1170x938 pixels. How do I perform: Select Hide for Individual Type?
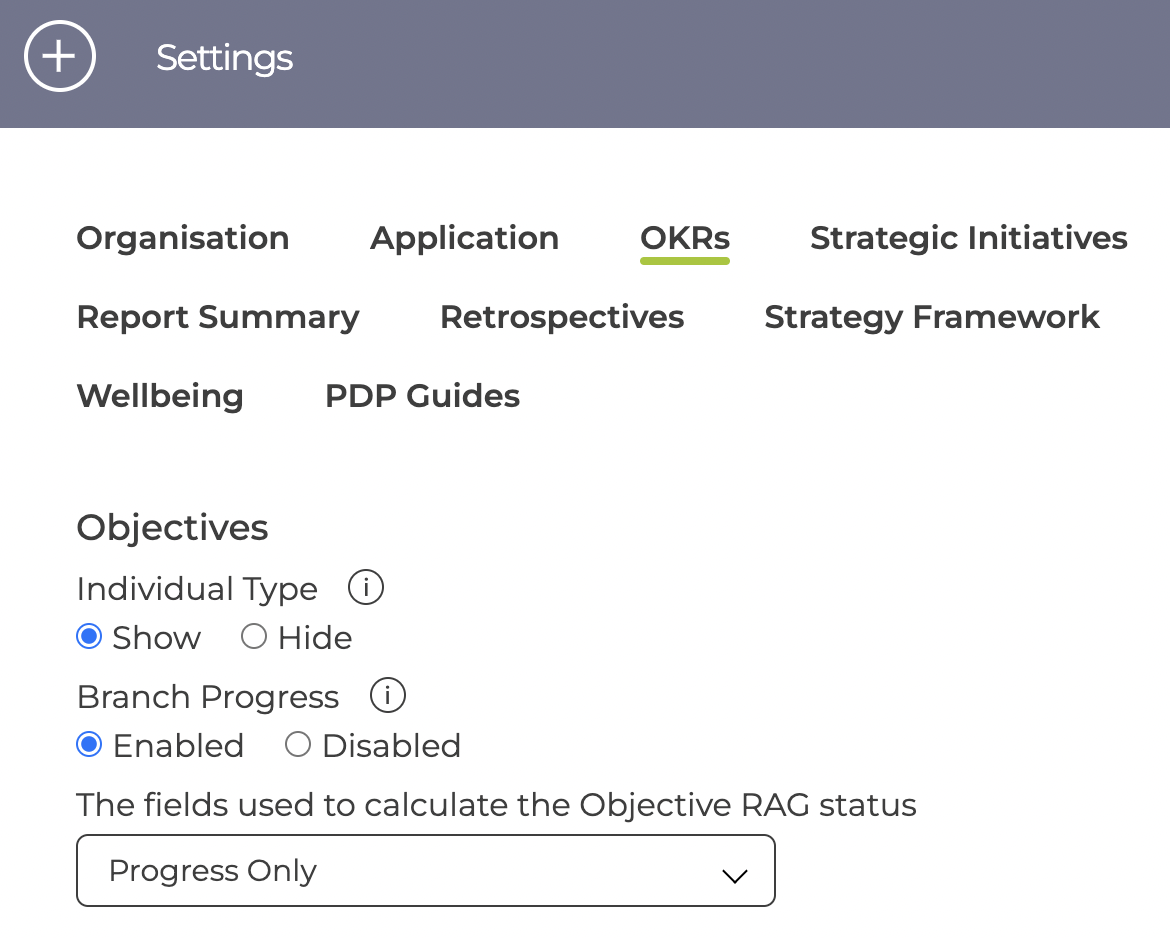(x=254, y=637)
